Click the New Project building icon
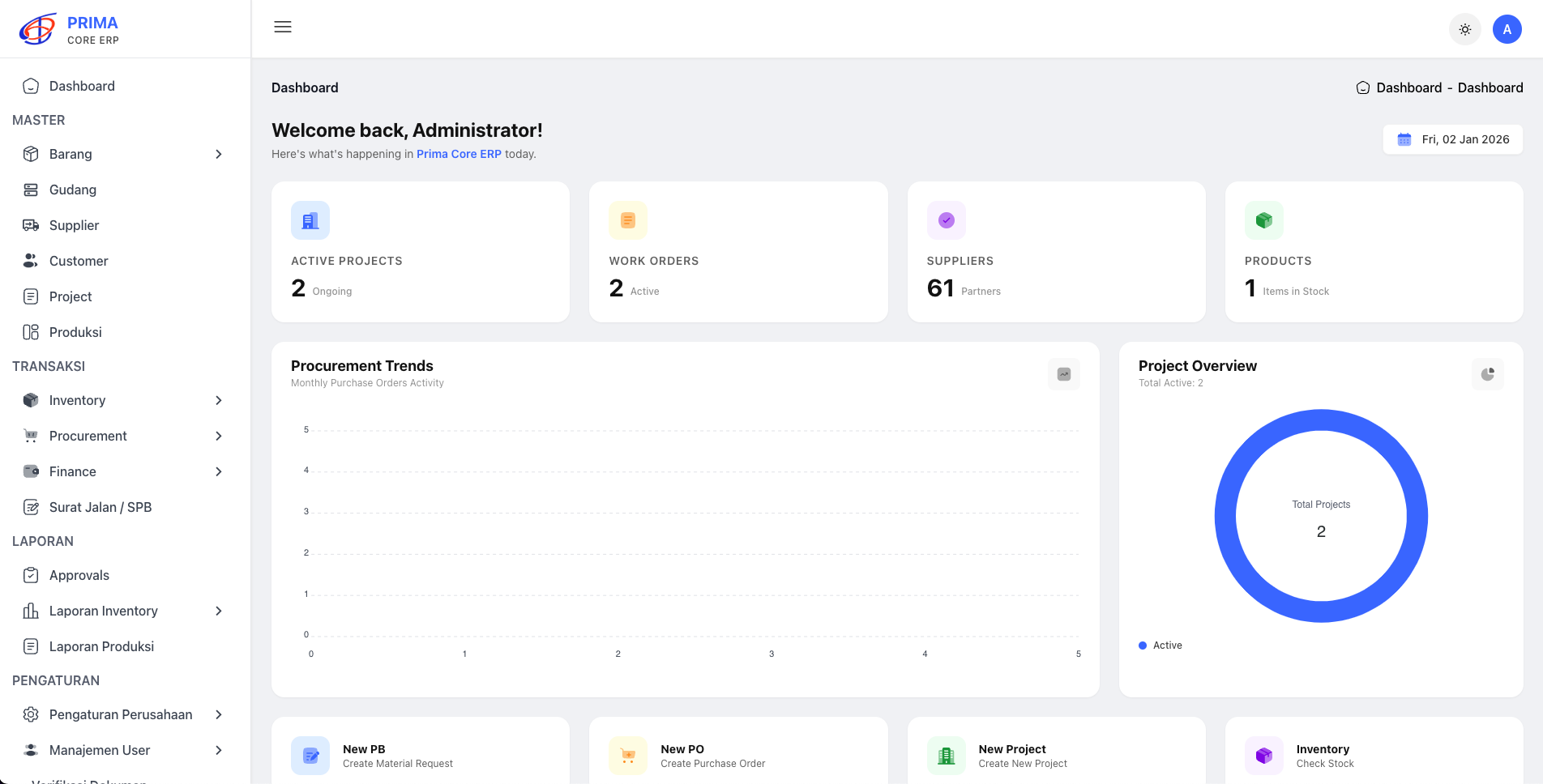Image resolution: width=1543 pixels, height=784 pixels. (x=947, y=756)
